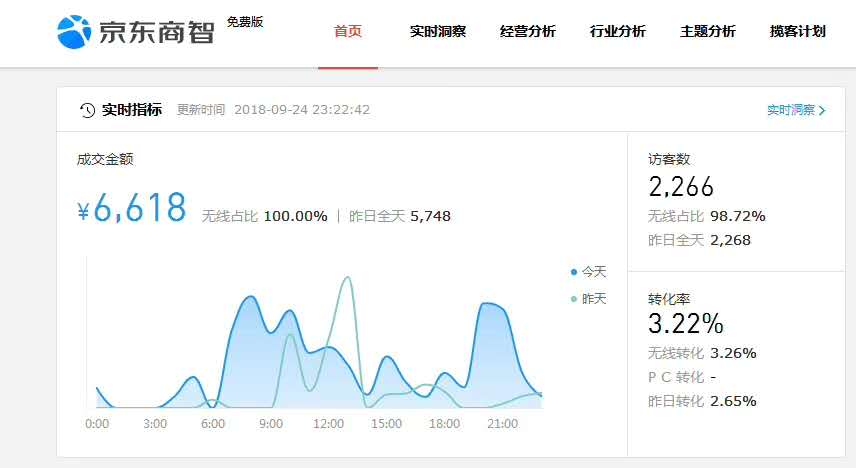Click today's chart peak near 8:00
Viewport: 856px width, 468px height.
(251, 298)
